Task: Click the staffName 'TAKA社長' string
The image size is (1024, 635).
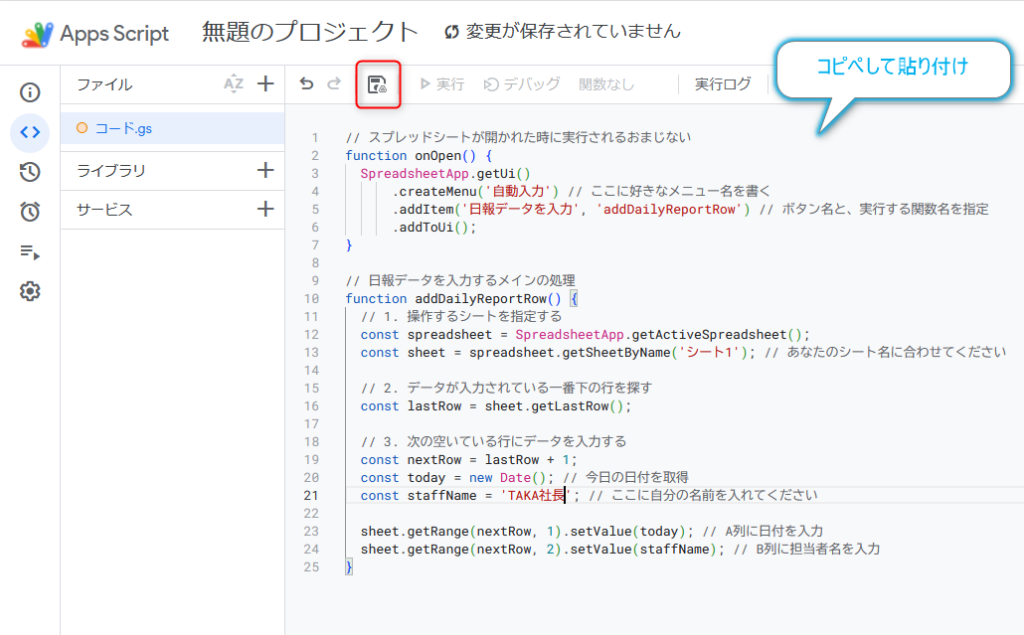Action: (536, 495)
